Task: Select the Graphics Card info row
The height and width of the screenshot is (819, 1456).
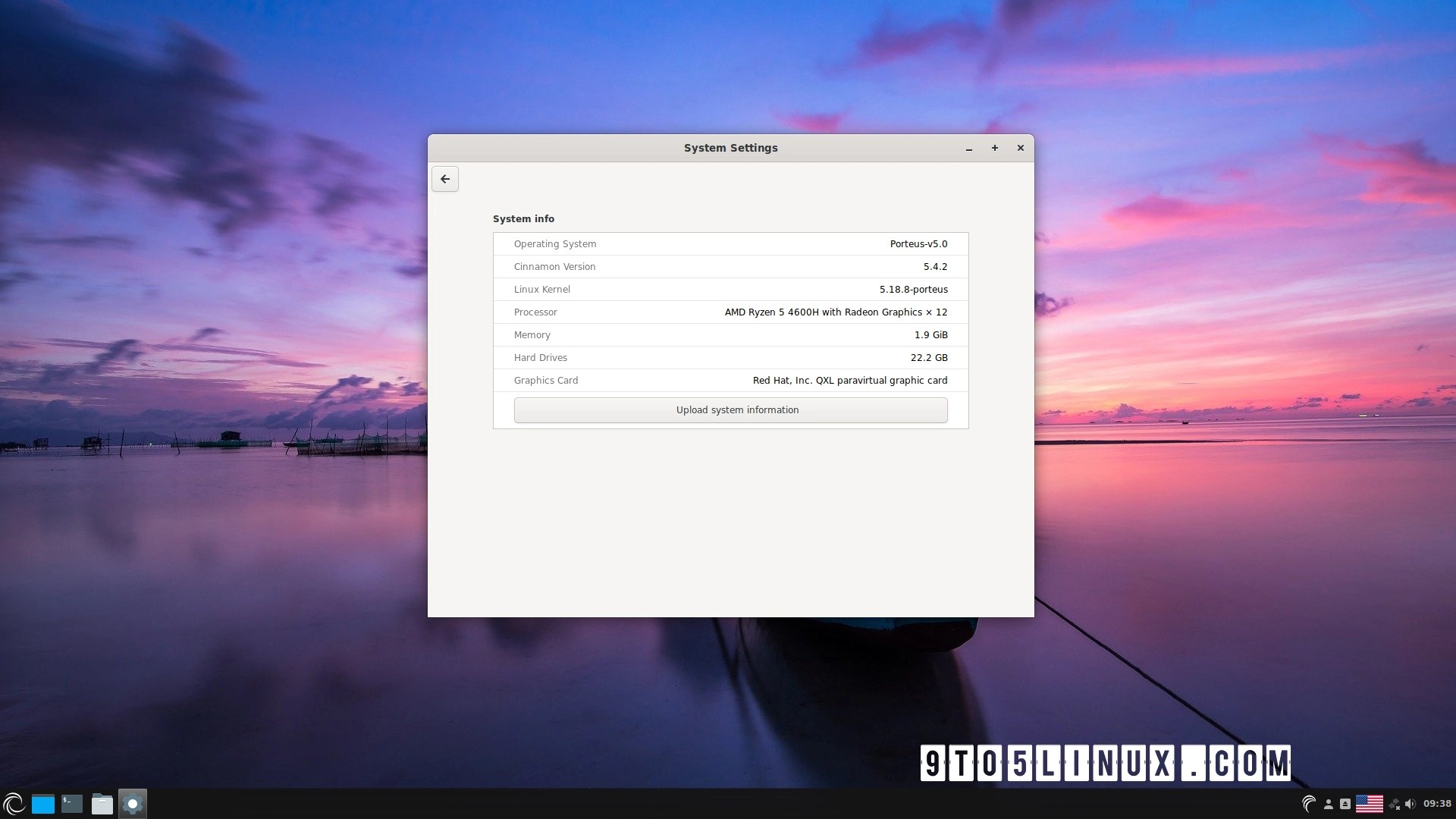Action: (x=730, y=381)
